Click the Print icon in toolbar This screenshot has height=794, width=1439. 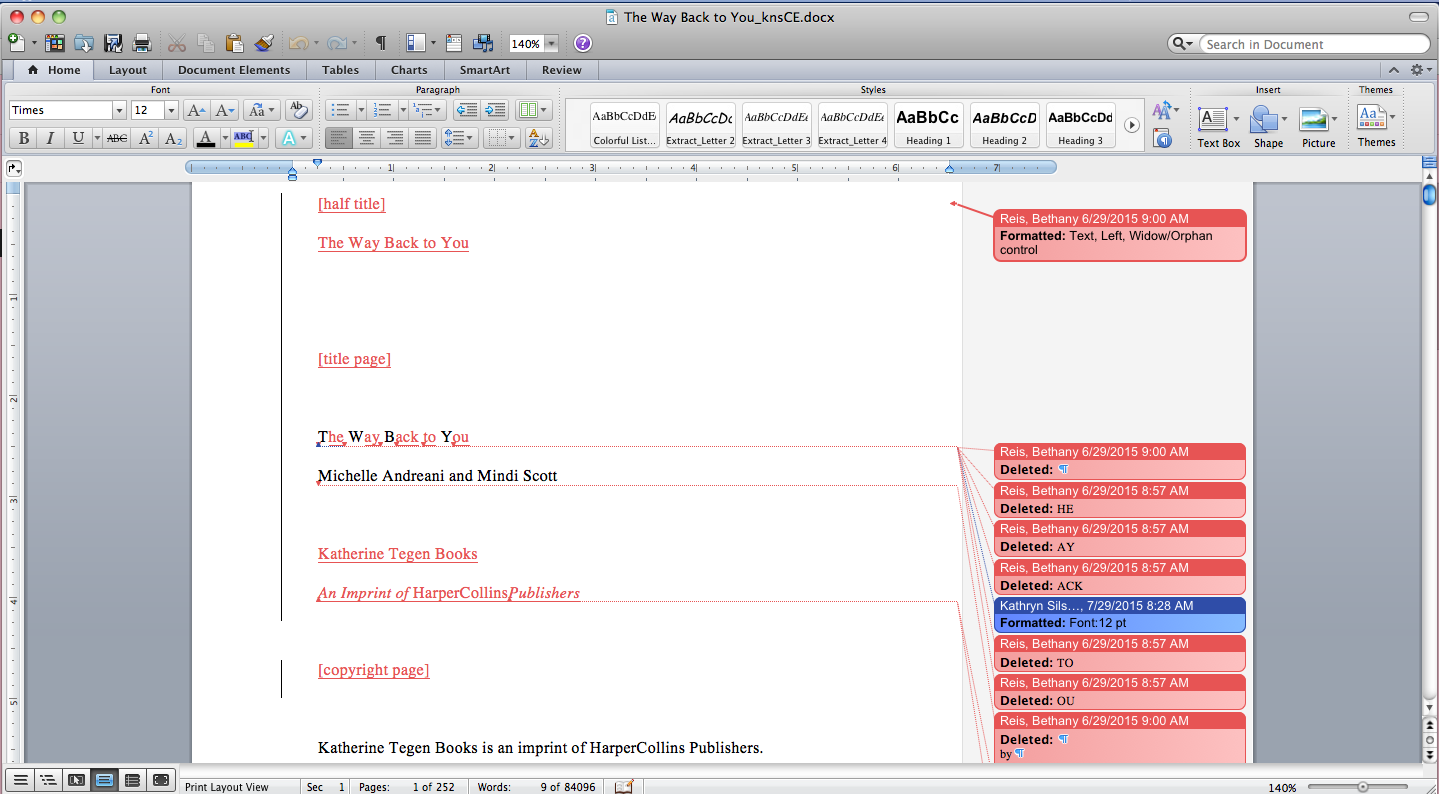pyautogui.click(x=142, y=43)
